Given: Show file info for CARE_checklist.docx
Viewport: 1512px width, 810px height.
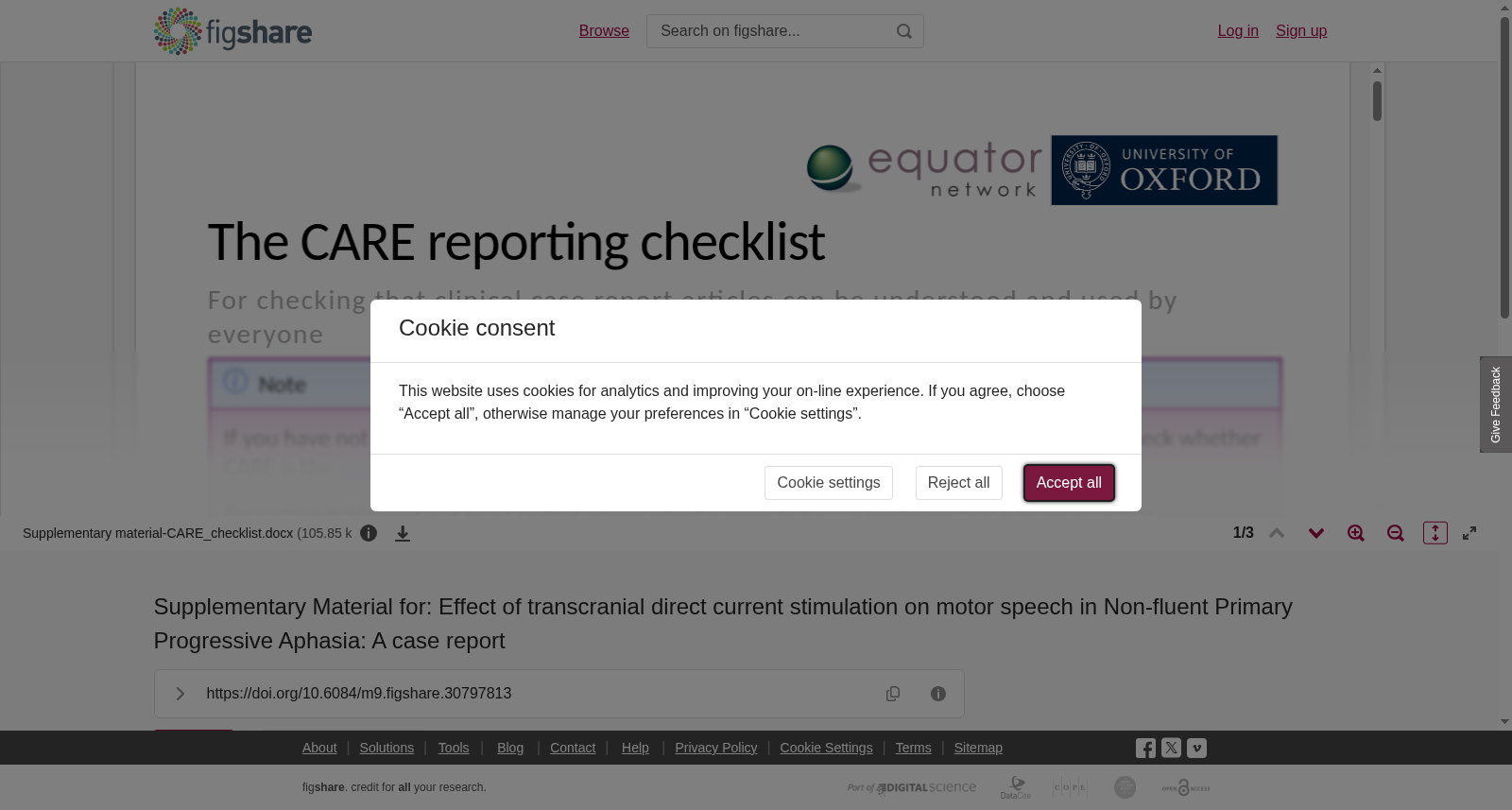Looking at the screenshot, I should pos(369,533).
